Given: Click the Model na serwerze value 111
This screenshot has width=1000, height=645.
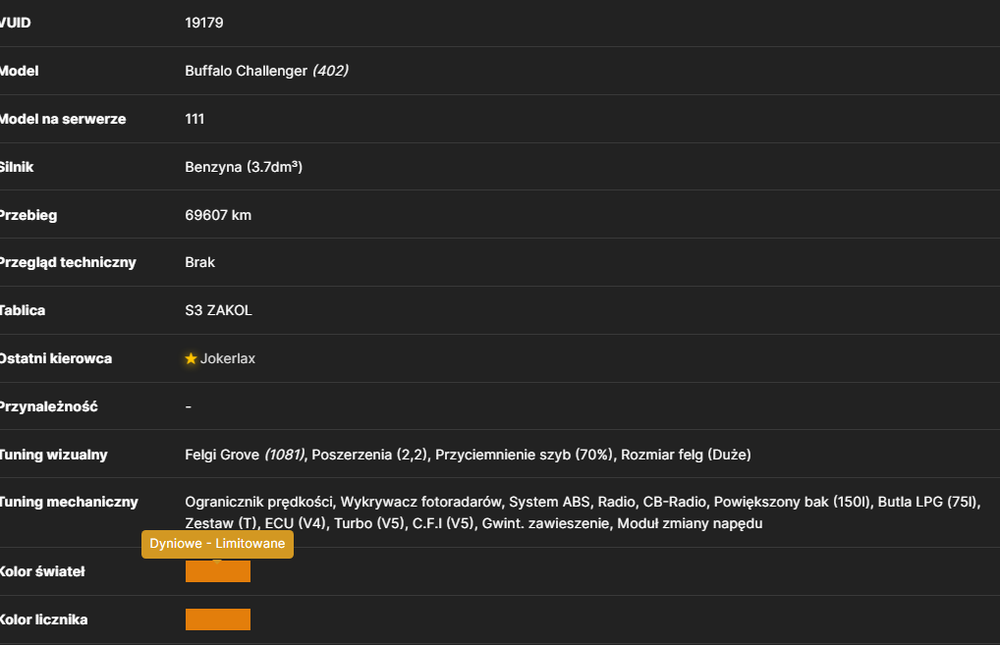Looking at the screenshot, I should point(195,119).
